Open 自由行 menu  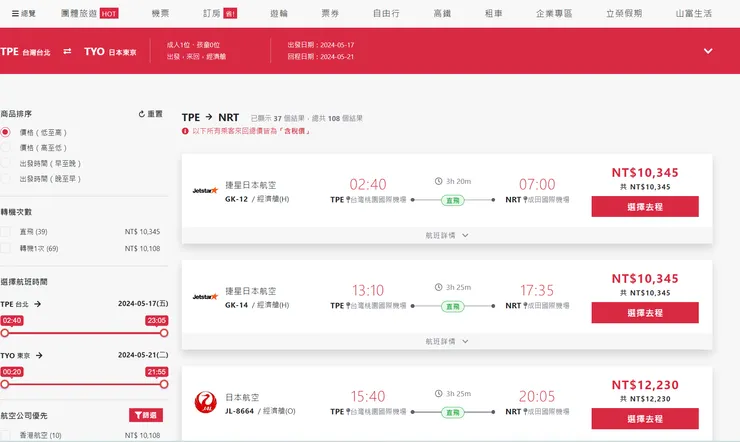(386, 13)
